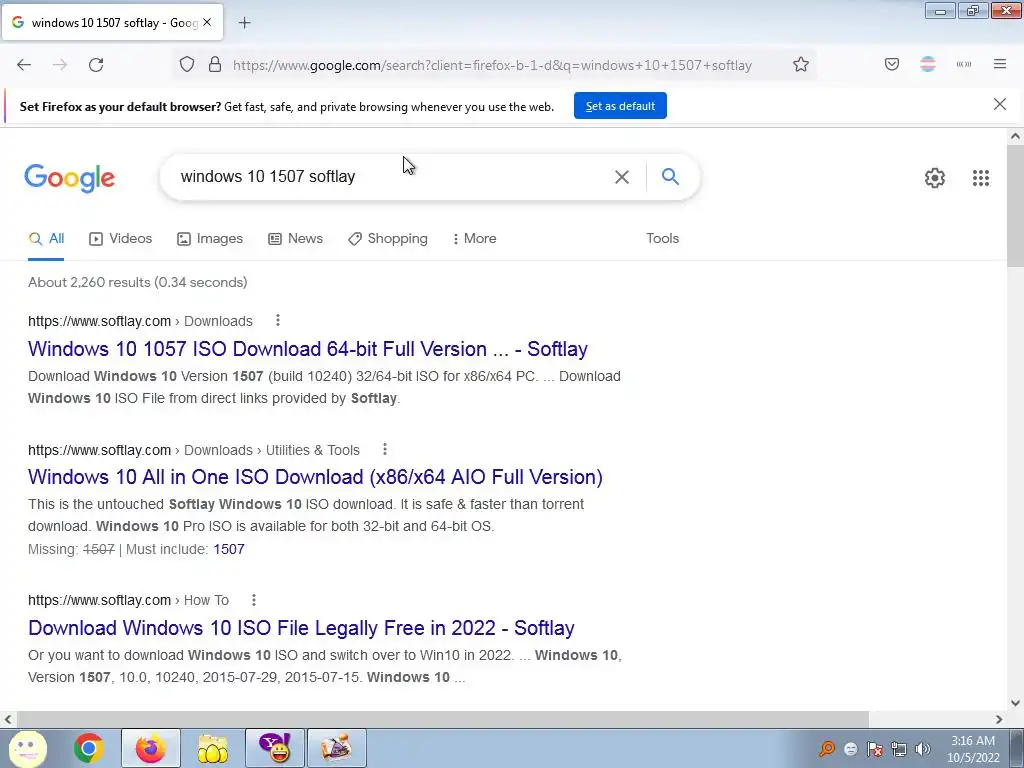Open Windows 10 All in One ISO link
This screenshot has height=768, width=1024.
(x=315, y=477)
